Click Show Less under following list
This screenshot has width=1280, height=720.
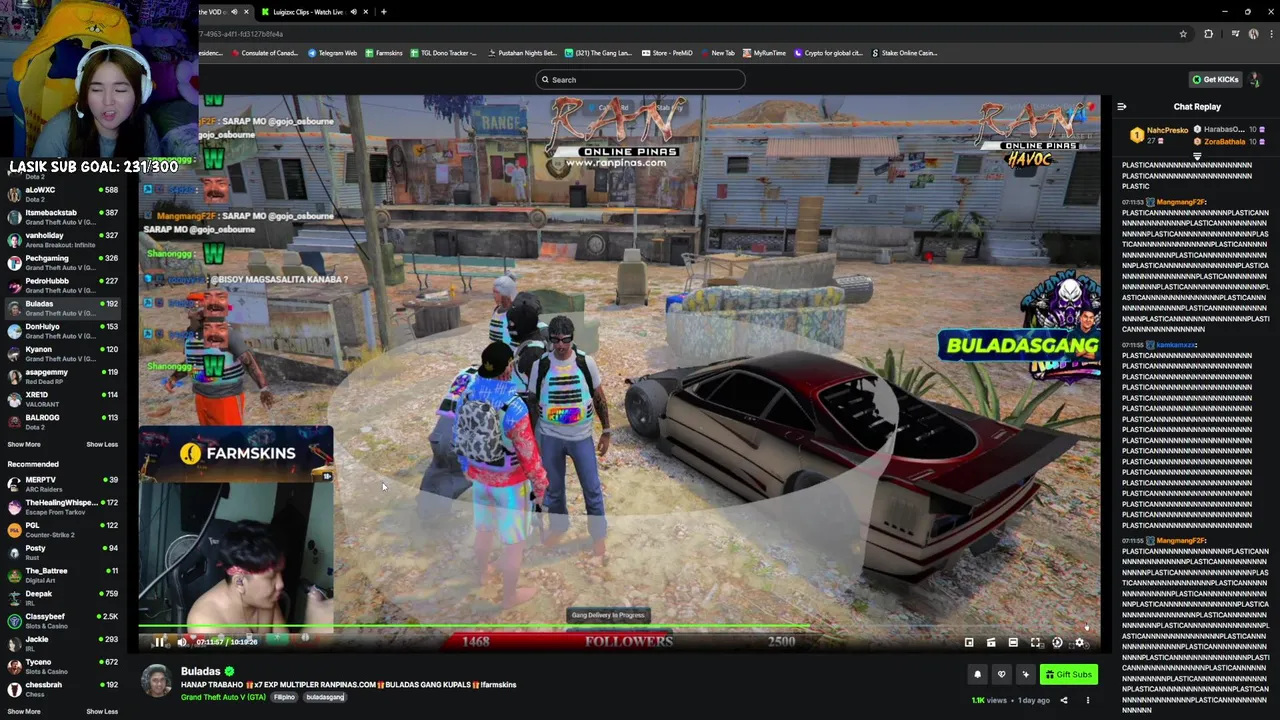coord(102,444)
